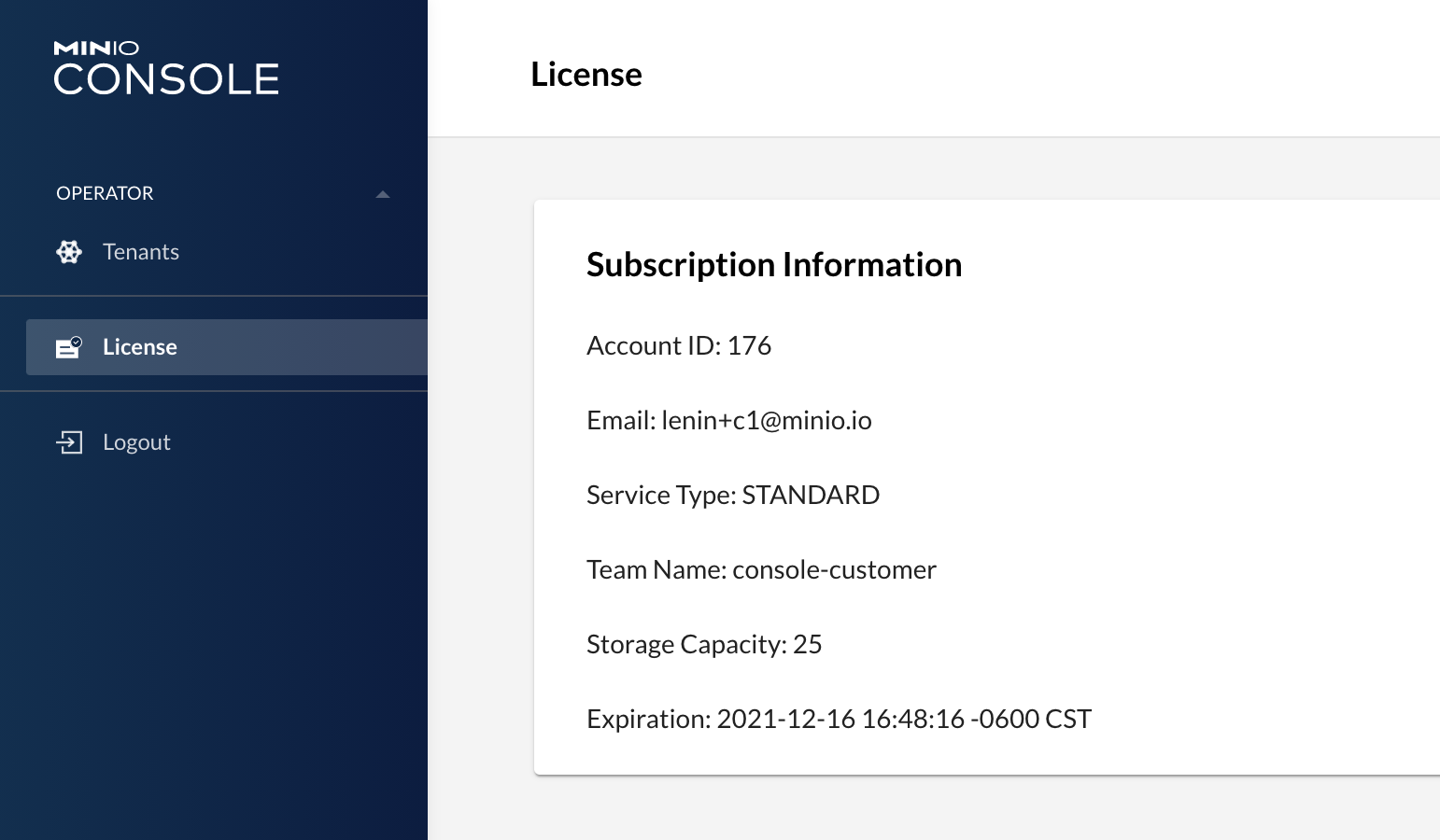Click the Subscription Information heading
The width and height of the screenshot is (1440, 840).
[774, 265]
